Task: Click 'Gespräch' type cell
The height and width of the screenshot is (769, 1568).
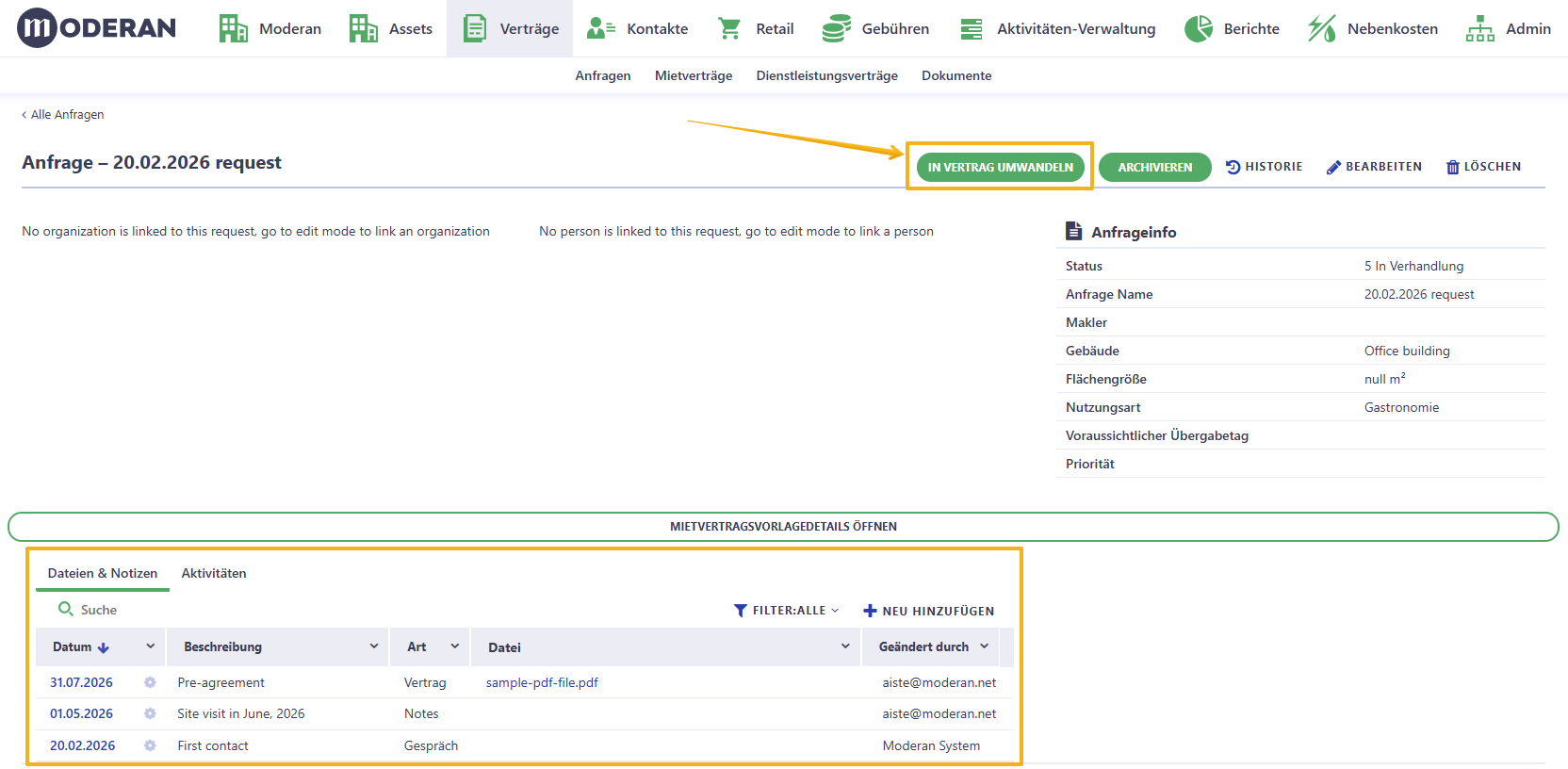Action: pos(431,745)
